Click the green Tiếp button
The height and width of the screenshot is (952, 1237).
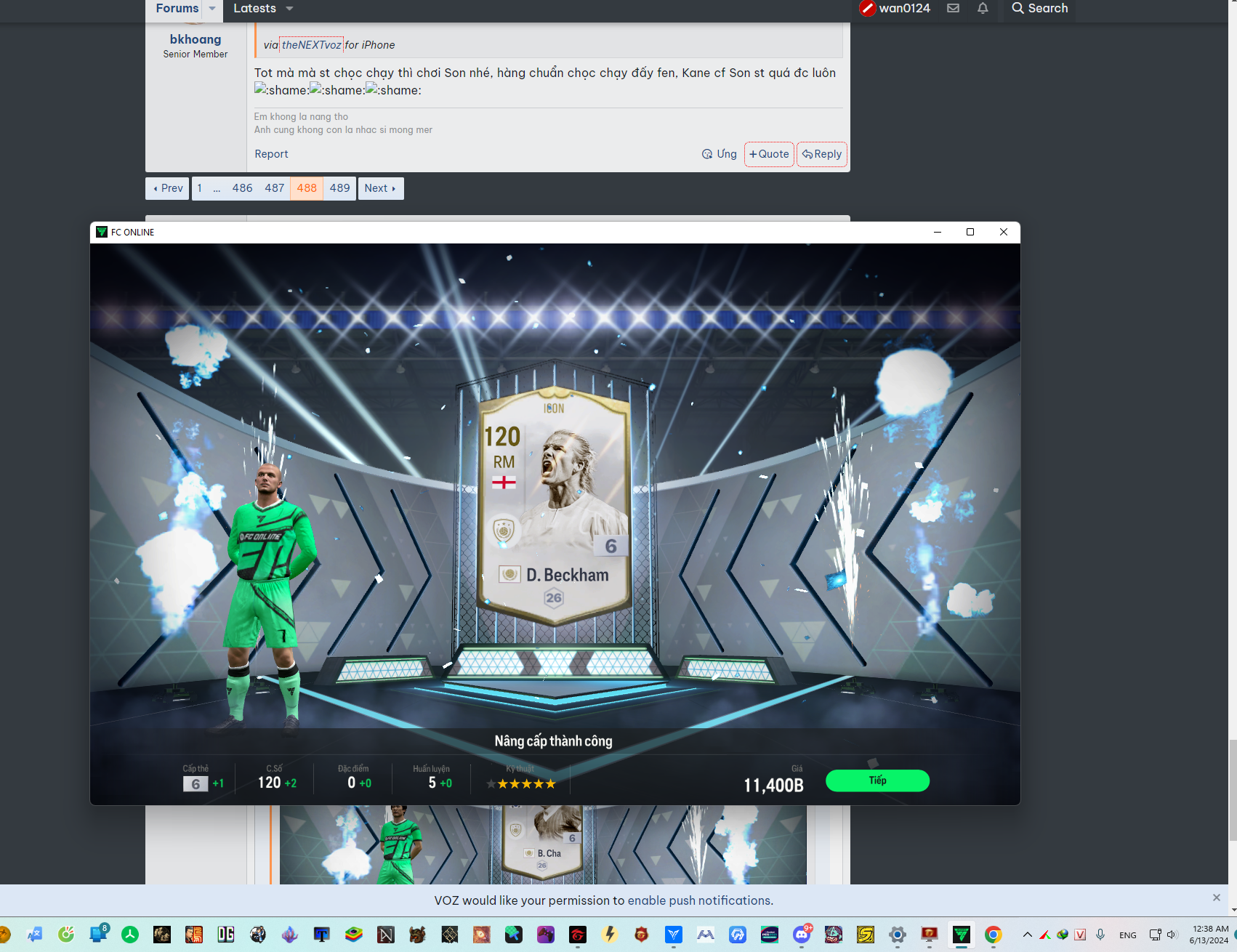pos(877,780)
